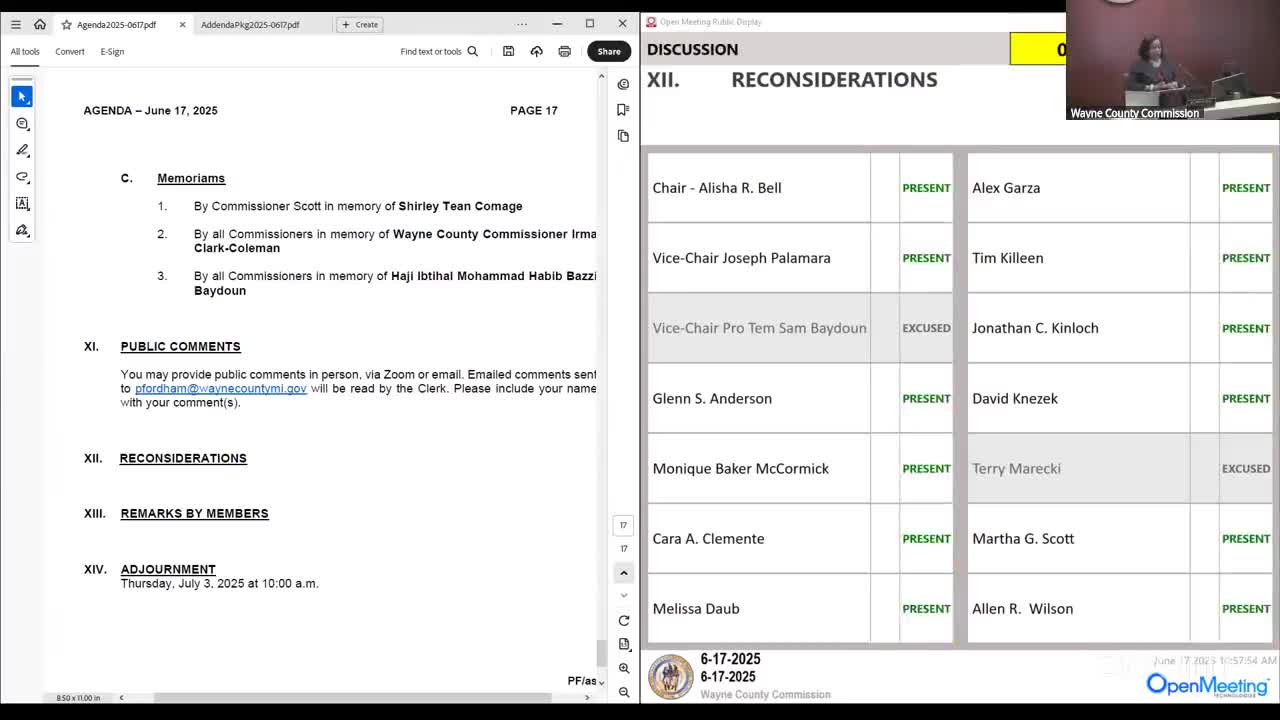Viewport: 1280px width, 720px height.
Task: Star the Agenda2025-0617.pdf document
Action: pos(66,24)
